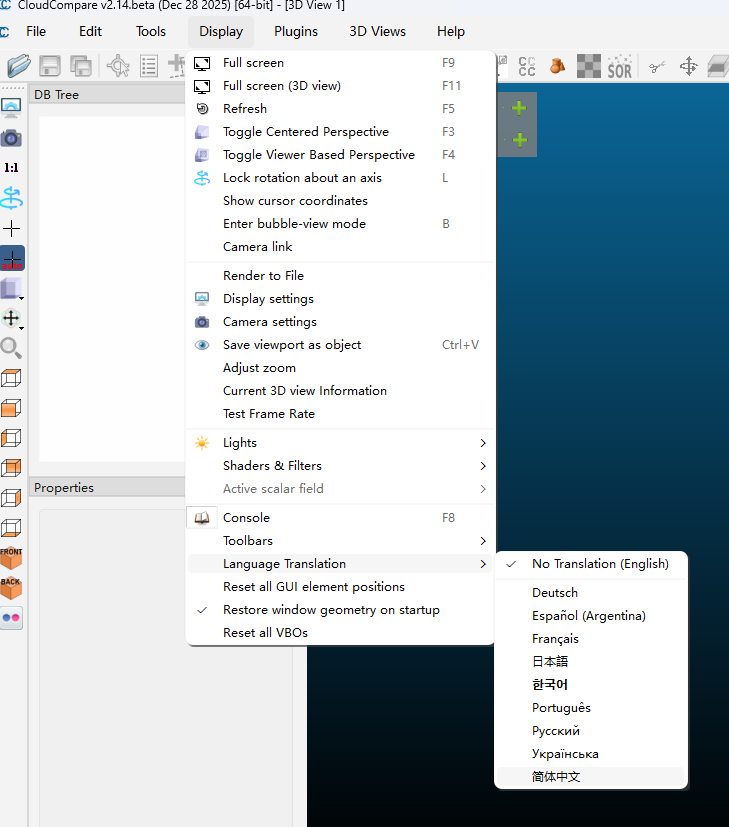This screenshot has height=827, width=729.
Task: Open the Plugins menu
Action: pos(296,32)
